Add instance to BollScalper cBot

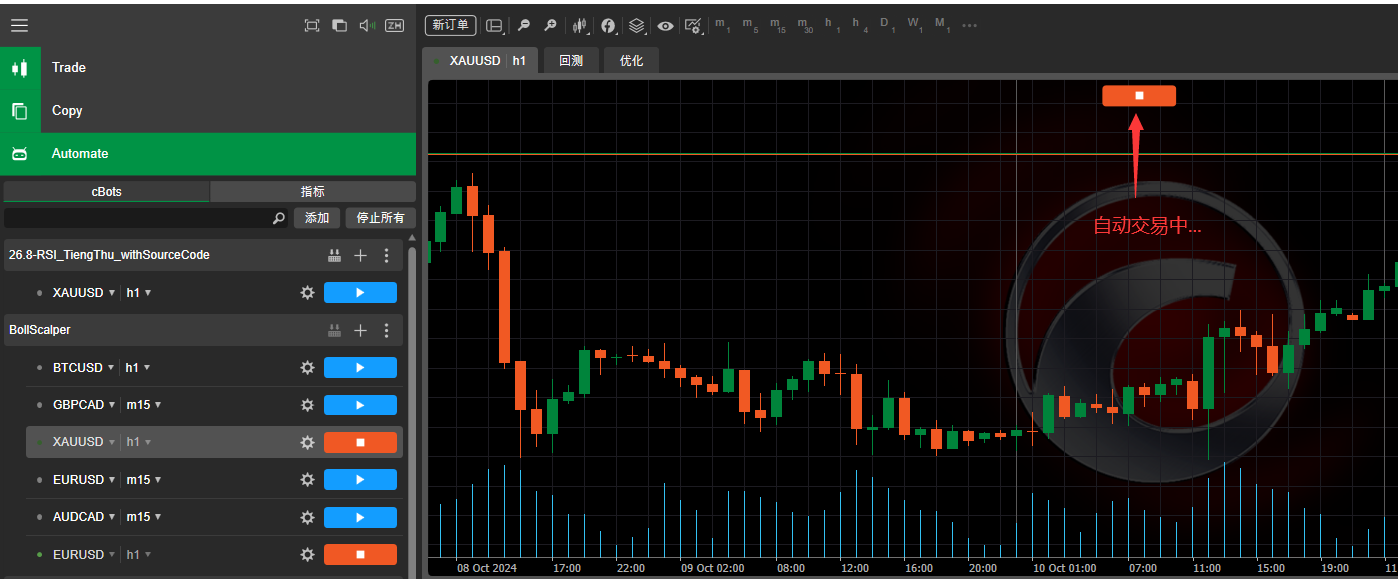[361, 330]
